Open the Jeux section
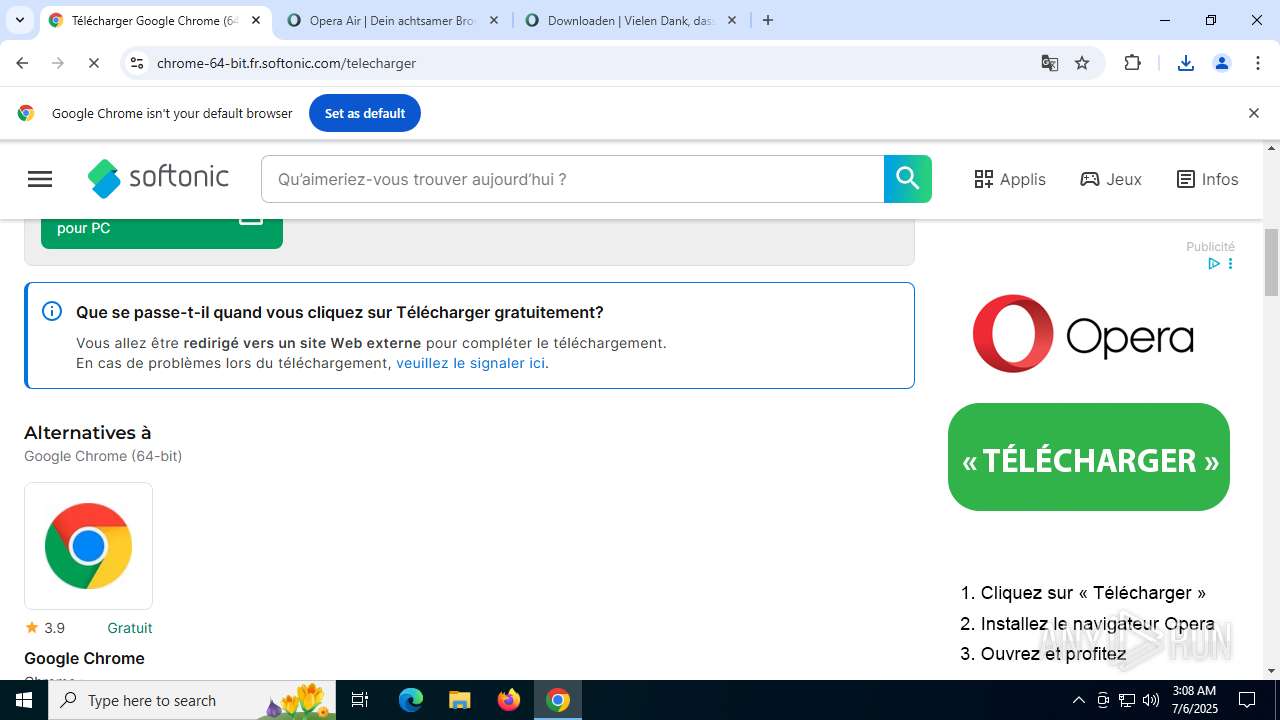Screen dimensions: 1280x720 [x=1111, y=179]
